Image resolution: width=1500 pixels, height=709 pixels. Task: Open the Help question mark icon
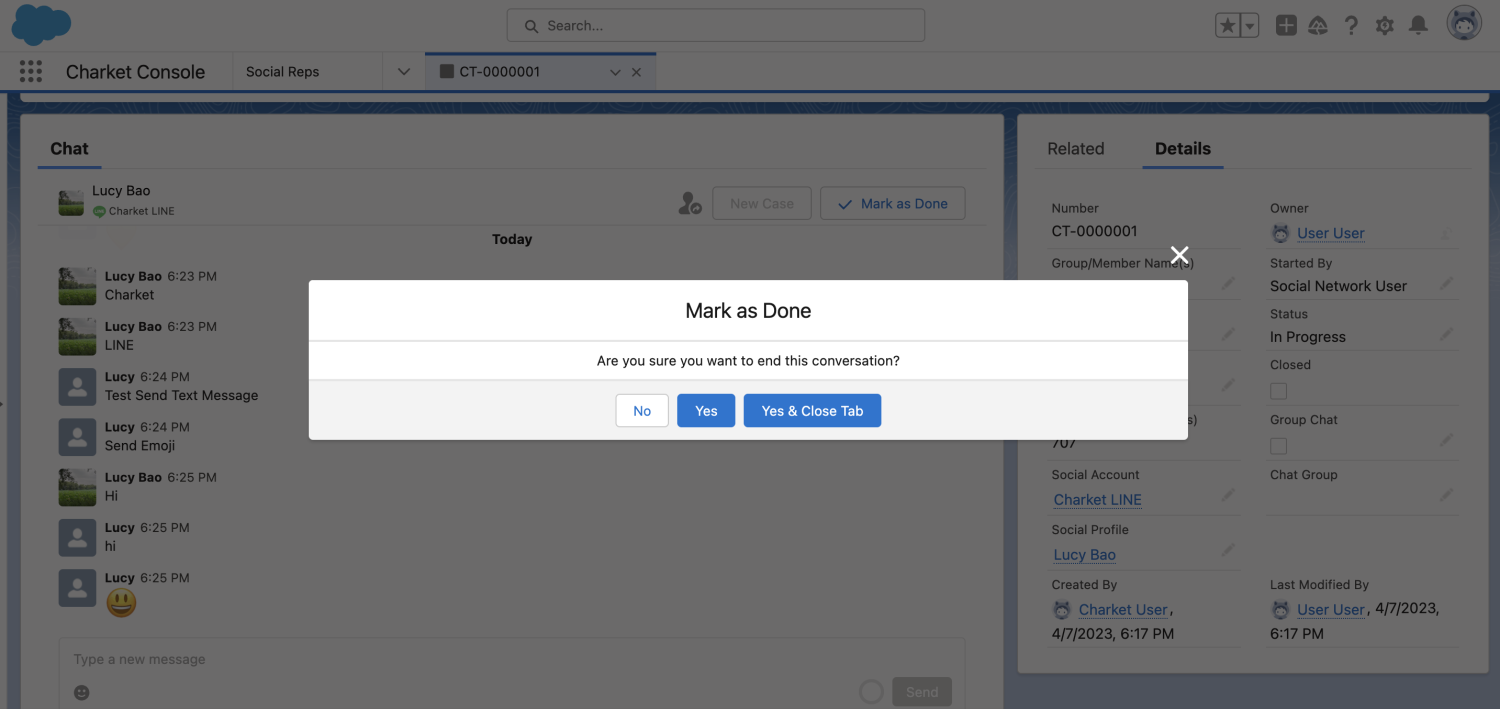(1351, 26)
